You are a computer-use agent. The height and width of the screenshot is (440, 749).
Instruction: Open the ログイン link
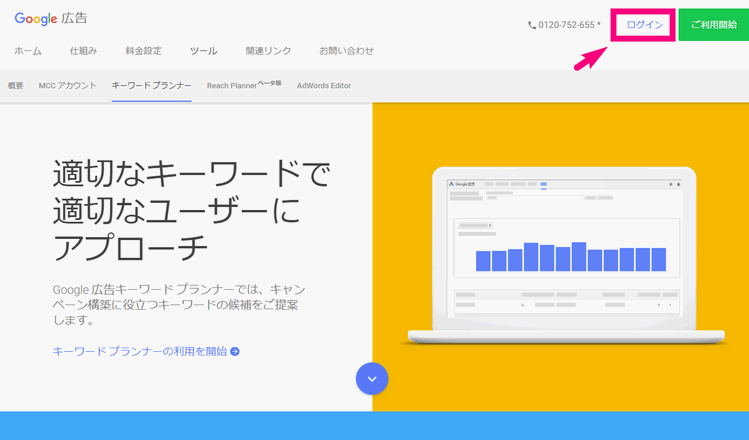pyautogui.click(x=644, y=25)
